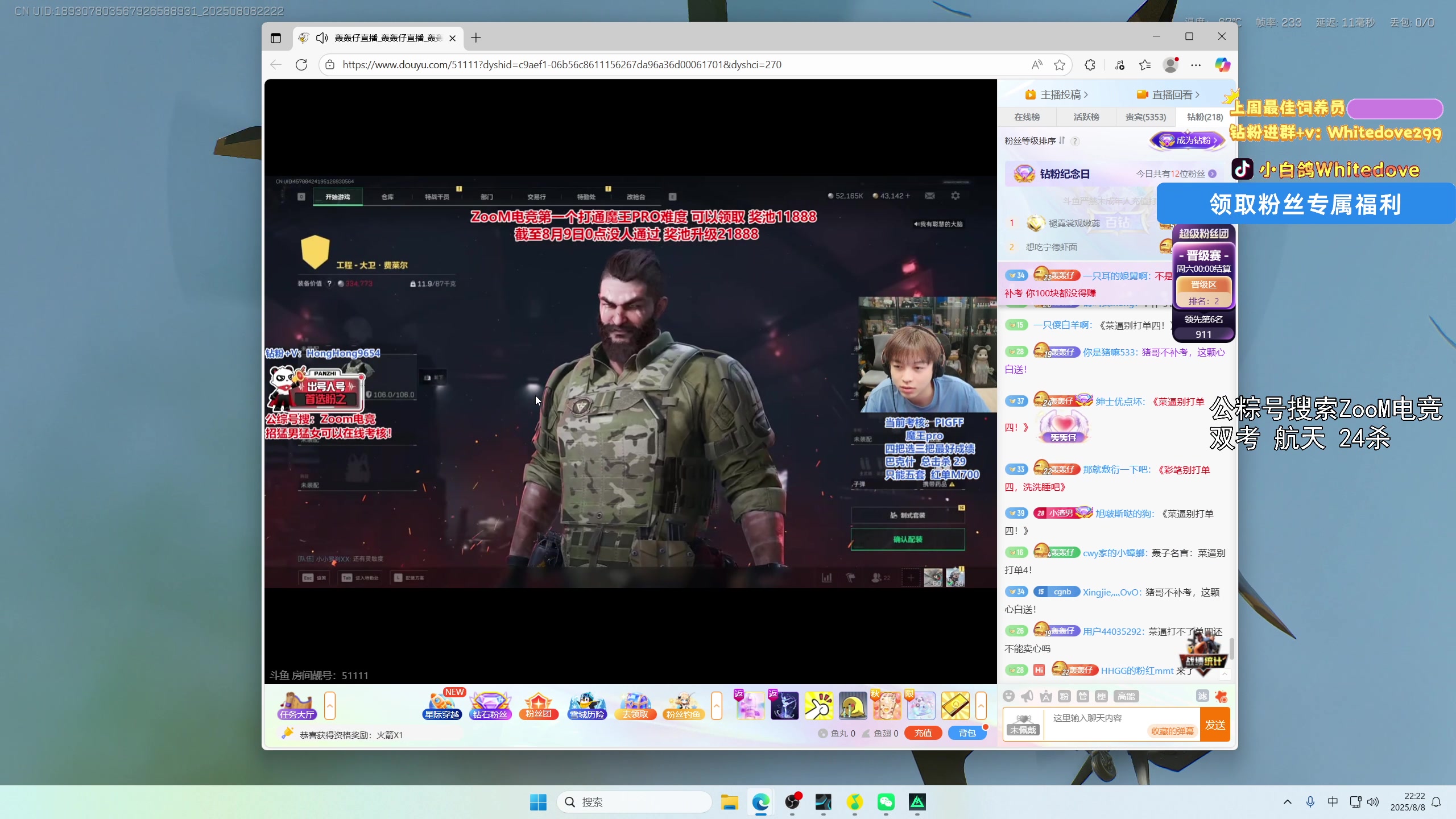Open Edge settings and more menu
1456x819 pixels.
[1196, 65]
